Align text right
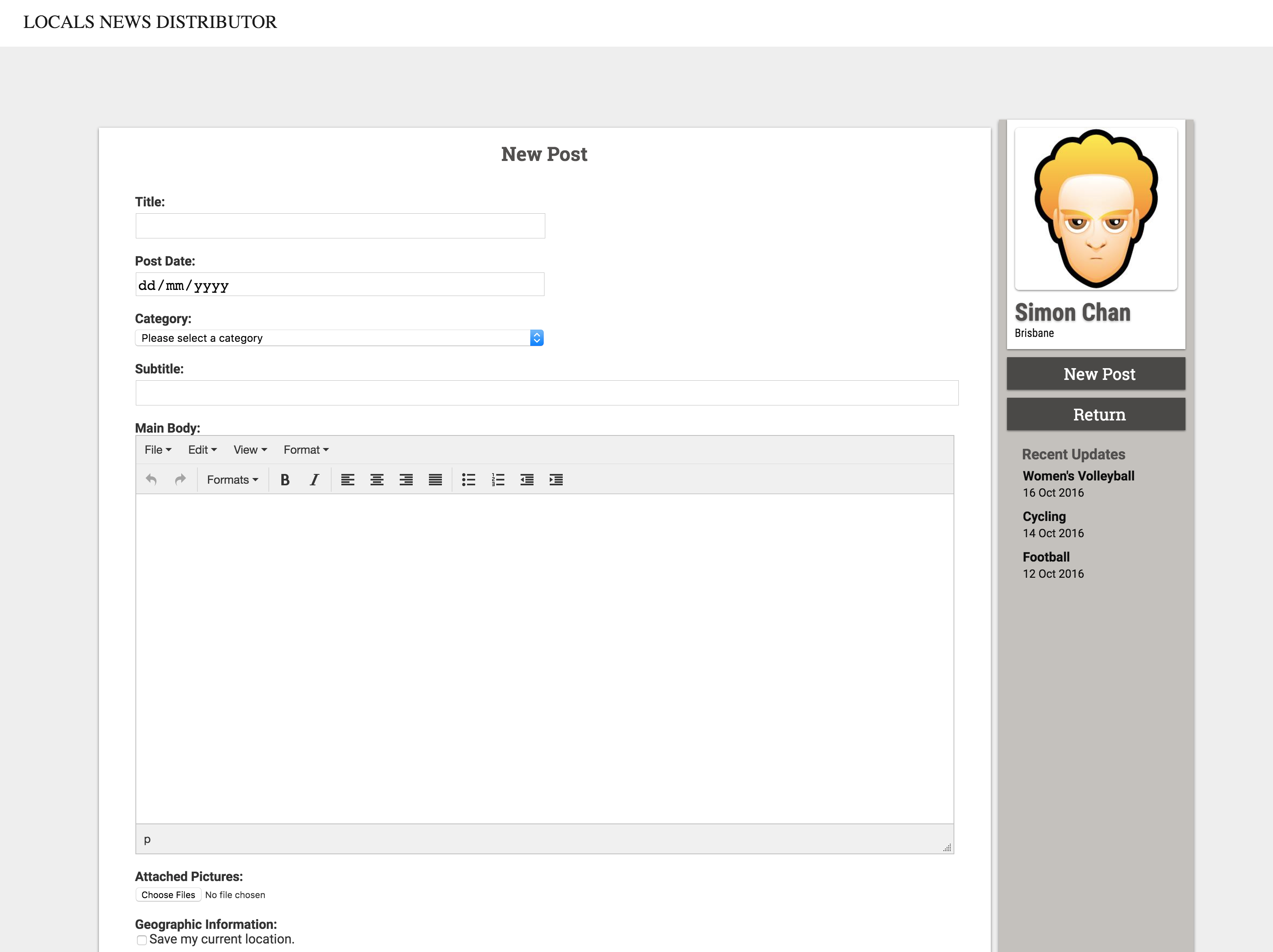Viewport: 1273px width, 952px height. tap(406, 480)
